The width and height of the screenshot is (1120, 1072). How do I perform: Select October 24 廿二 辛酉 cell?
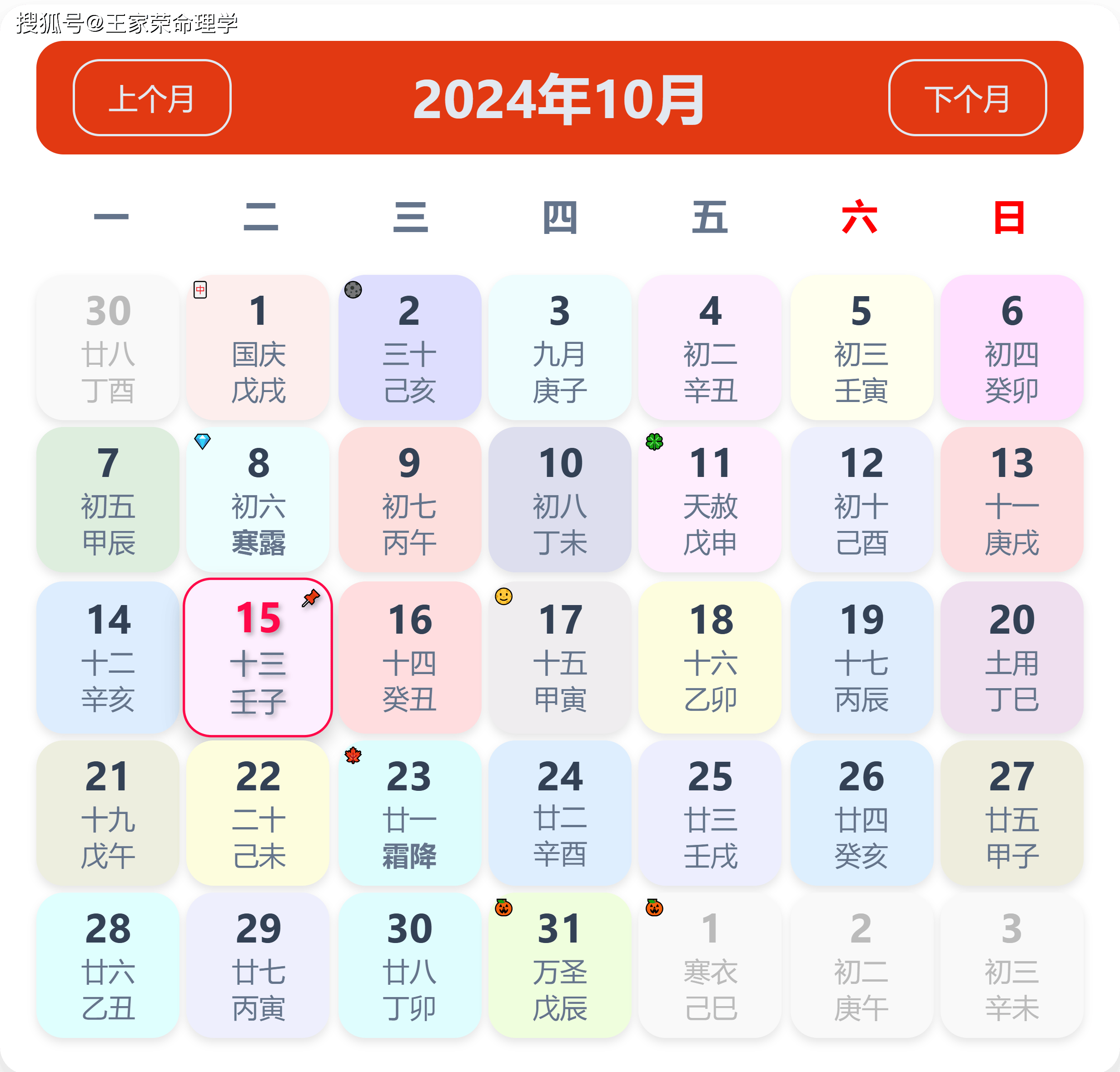click(560, 813)
